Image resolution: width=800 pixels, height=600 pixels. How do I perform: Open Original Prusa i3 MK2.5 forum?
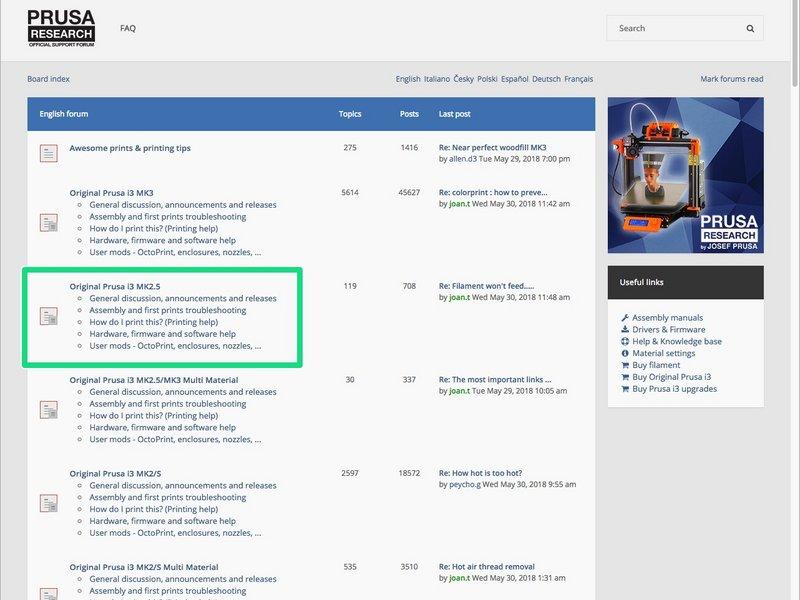click(115, 286)
